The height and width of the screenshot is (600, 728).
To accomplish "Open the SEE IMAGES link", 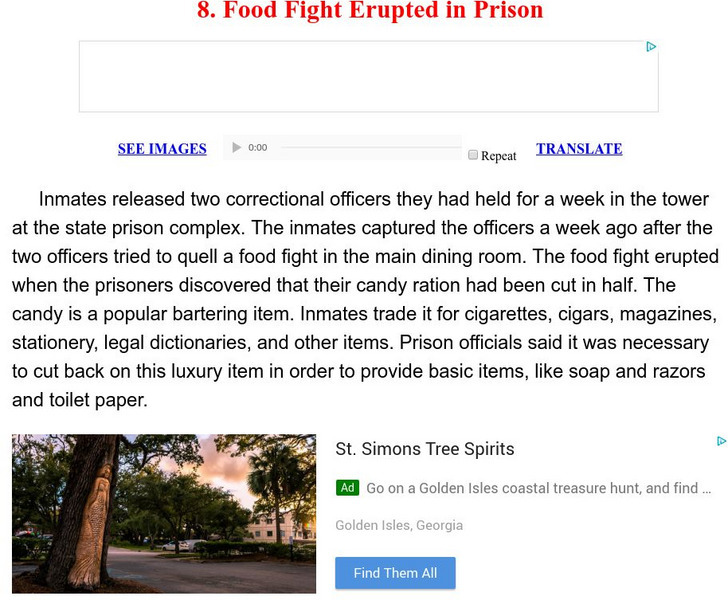I will click(x=162, y=149).
